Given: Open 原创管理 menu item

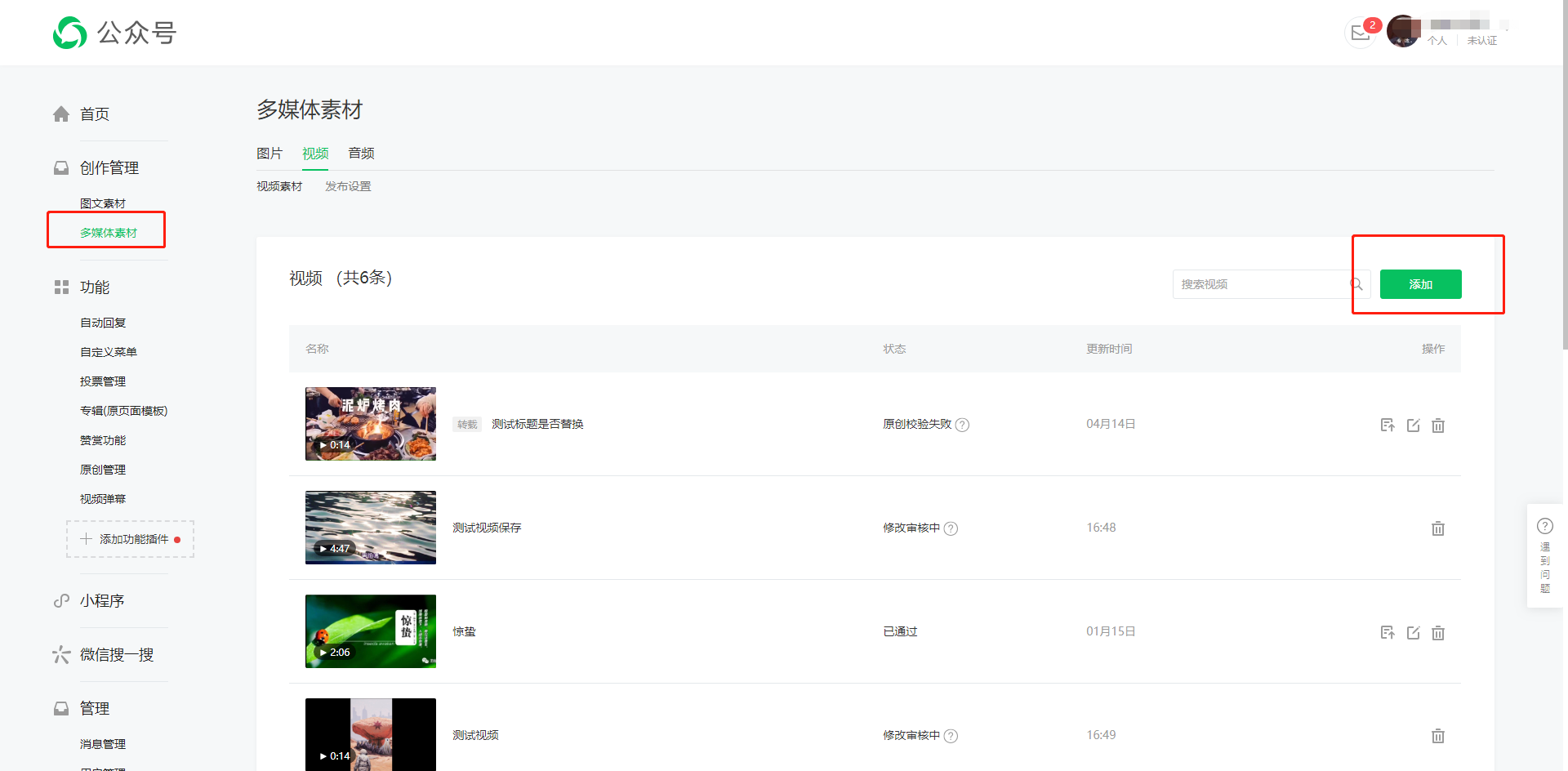Looking at the screenshot, I should click(x=103, y=470).
